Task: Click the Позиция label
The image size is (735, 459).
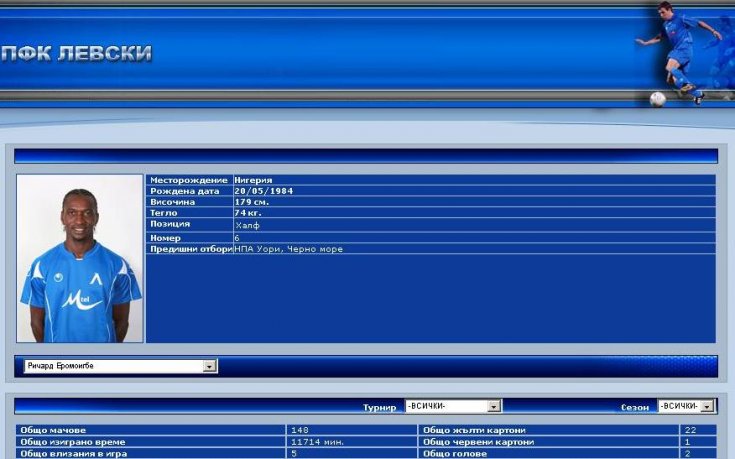Action: (x=170, y=224)
